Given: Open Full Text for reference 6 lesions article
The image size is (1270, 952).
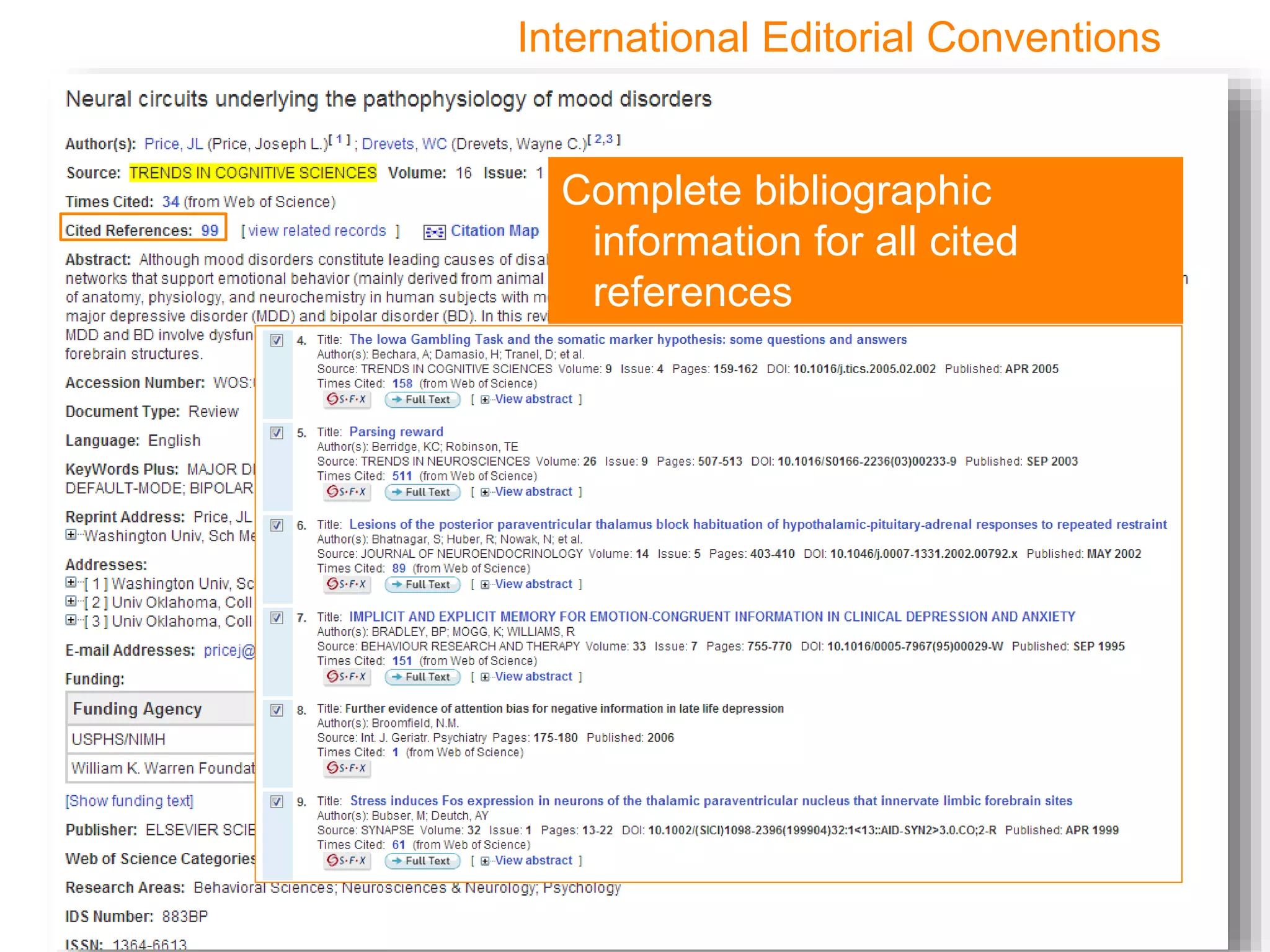Looking at the screenshot, I should (422, 584).
